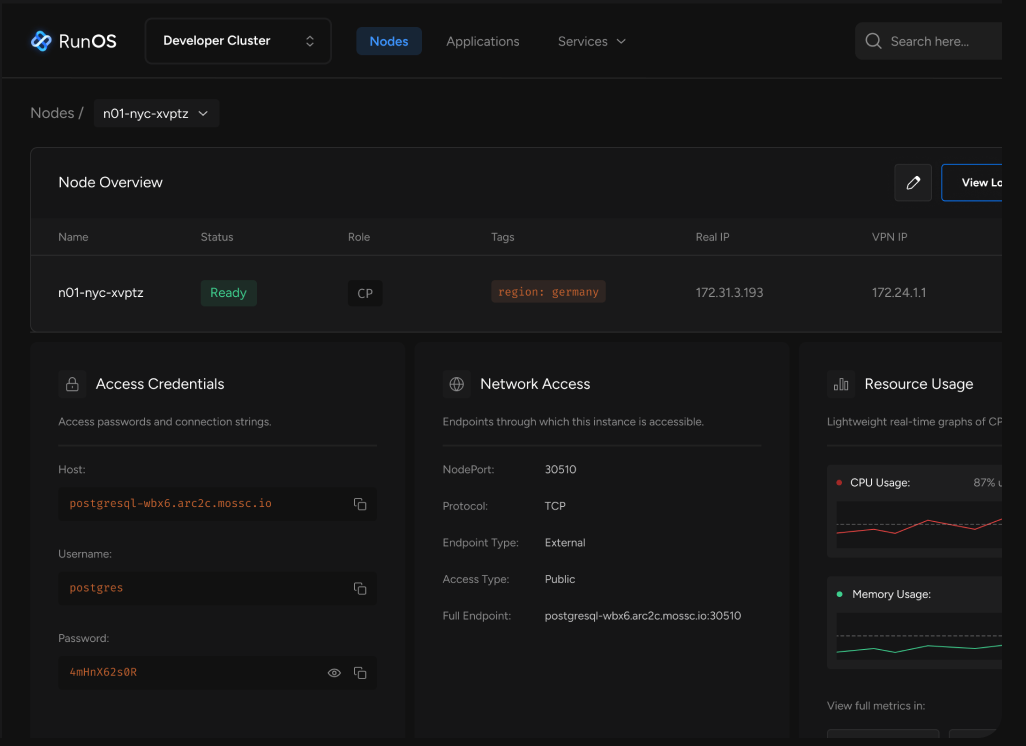1026x746 pixels.
Task: Copy the Host connection string
Action: [x=360, y=504]
